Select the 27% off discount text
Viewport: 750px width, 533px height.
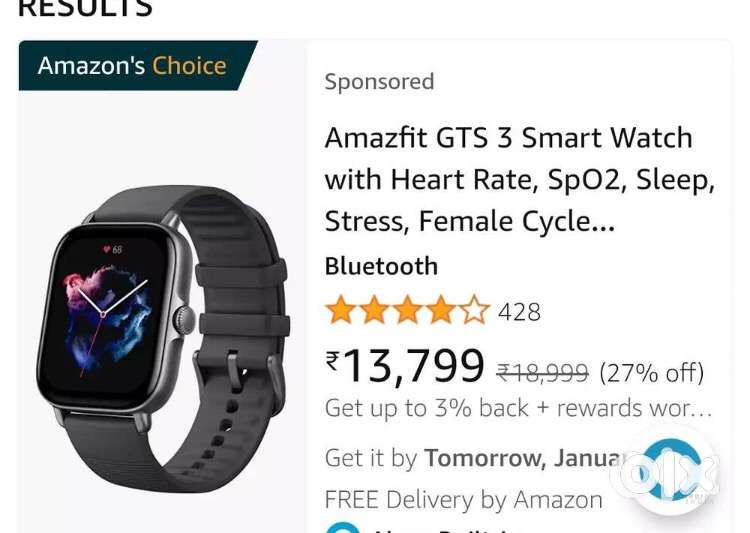coord(652,373)
